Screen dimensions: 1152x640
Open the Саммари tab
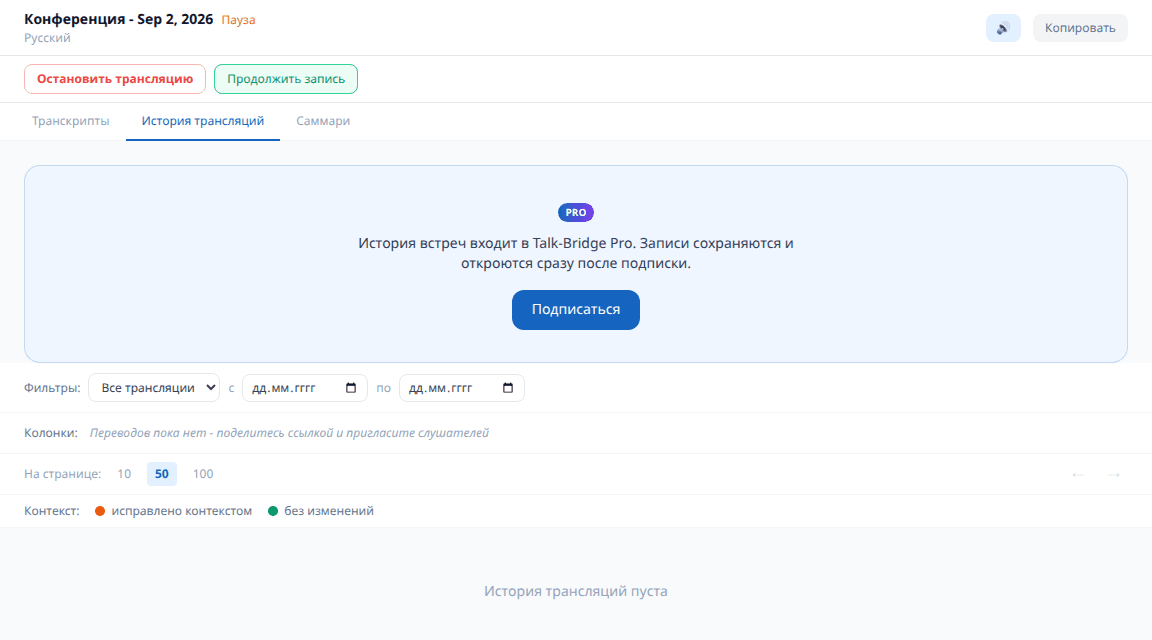[323, 121]
